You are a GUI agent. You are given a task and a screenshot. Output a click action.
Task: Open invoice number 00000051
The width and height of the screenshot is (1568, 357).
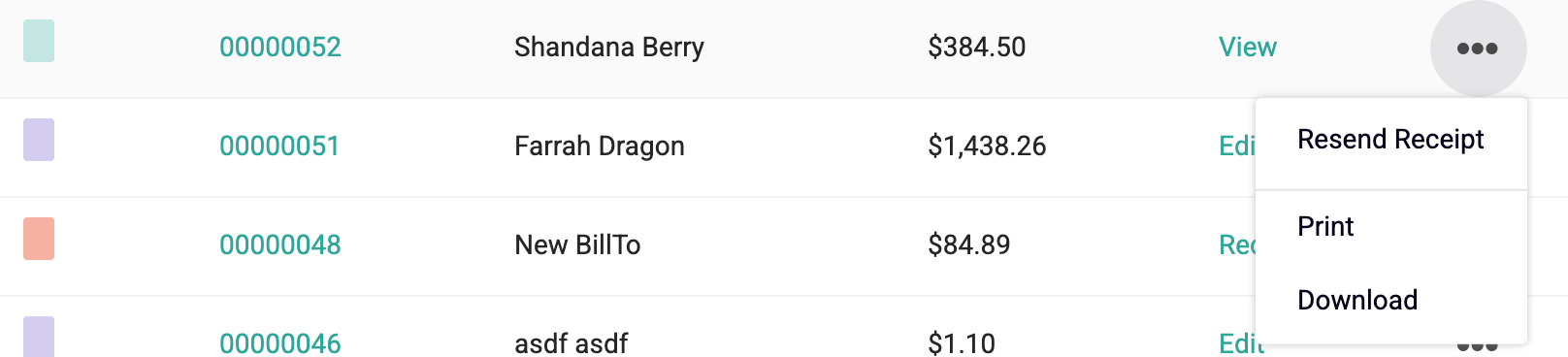279,146
